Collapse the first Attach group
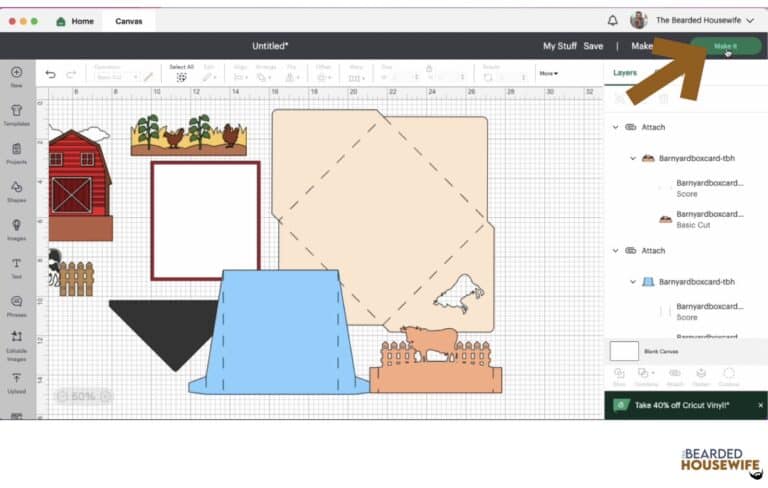This screenshot has width=768, height=488. coord(615,128)
